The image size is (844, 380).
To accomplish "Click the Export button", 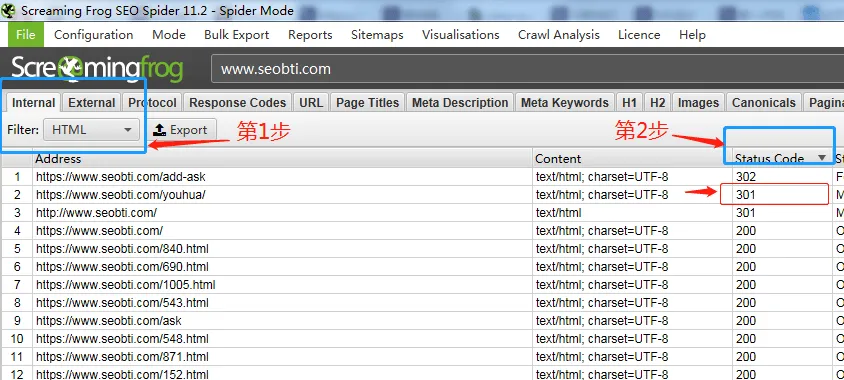I will click(181, 130).
